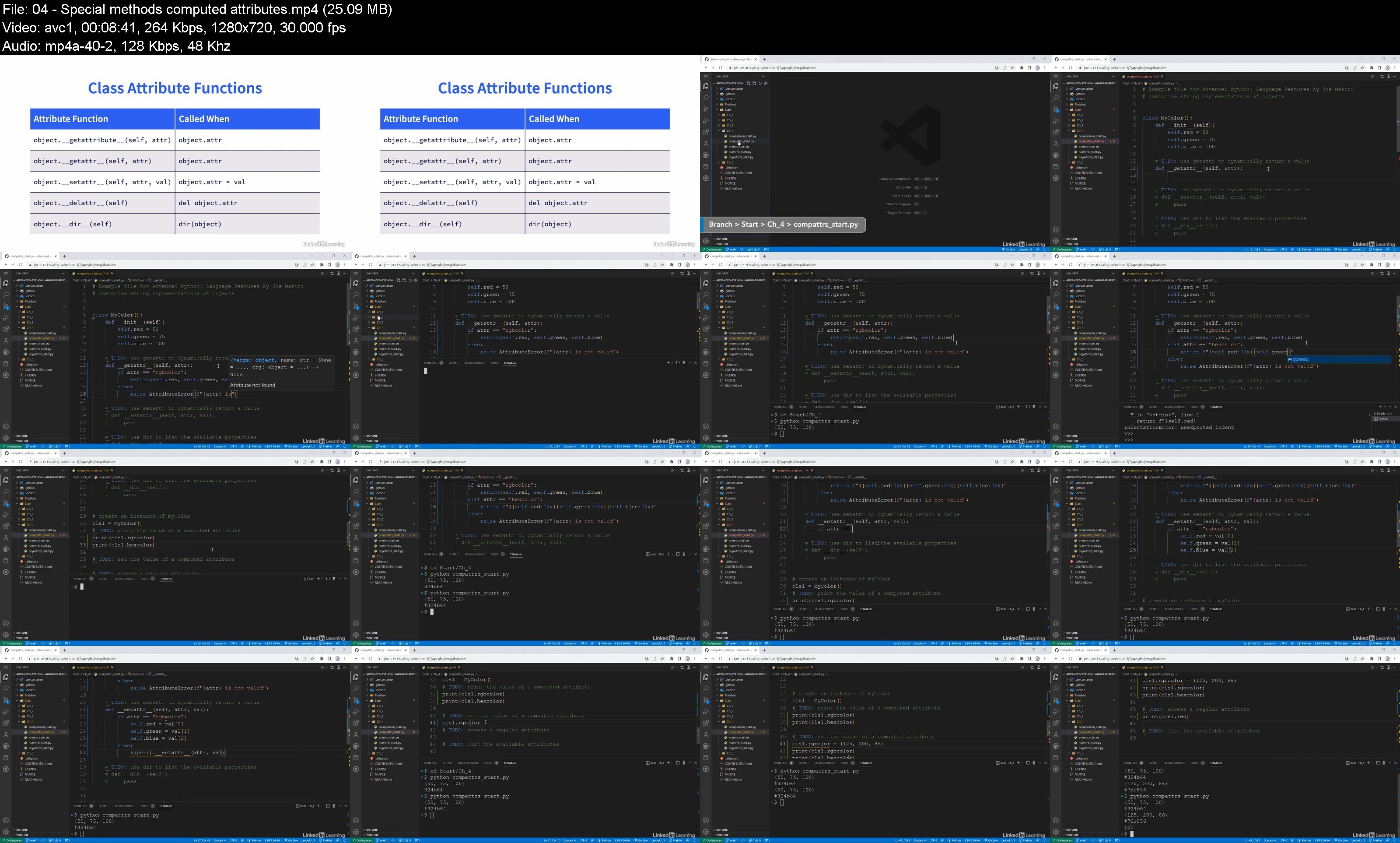This screenshot has width=1400, height=843.
Task: Open the frame showing super().__setattr__(attr, val)
Action: 175,745
